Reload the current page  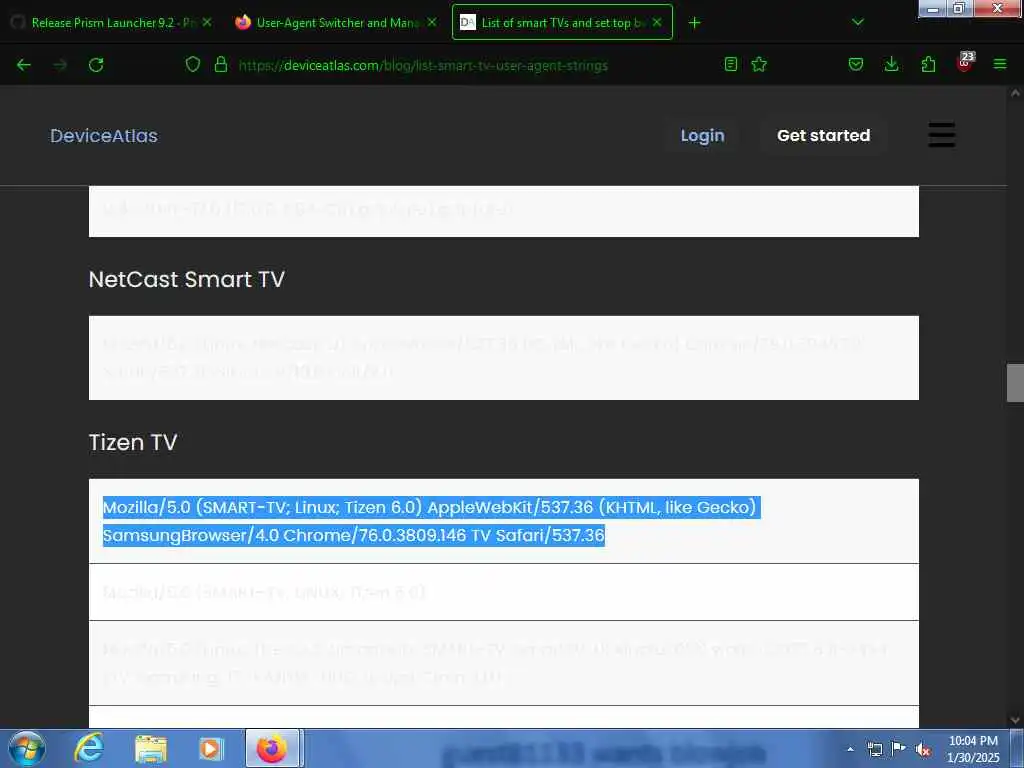click(96, 65)
